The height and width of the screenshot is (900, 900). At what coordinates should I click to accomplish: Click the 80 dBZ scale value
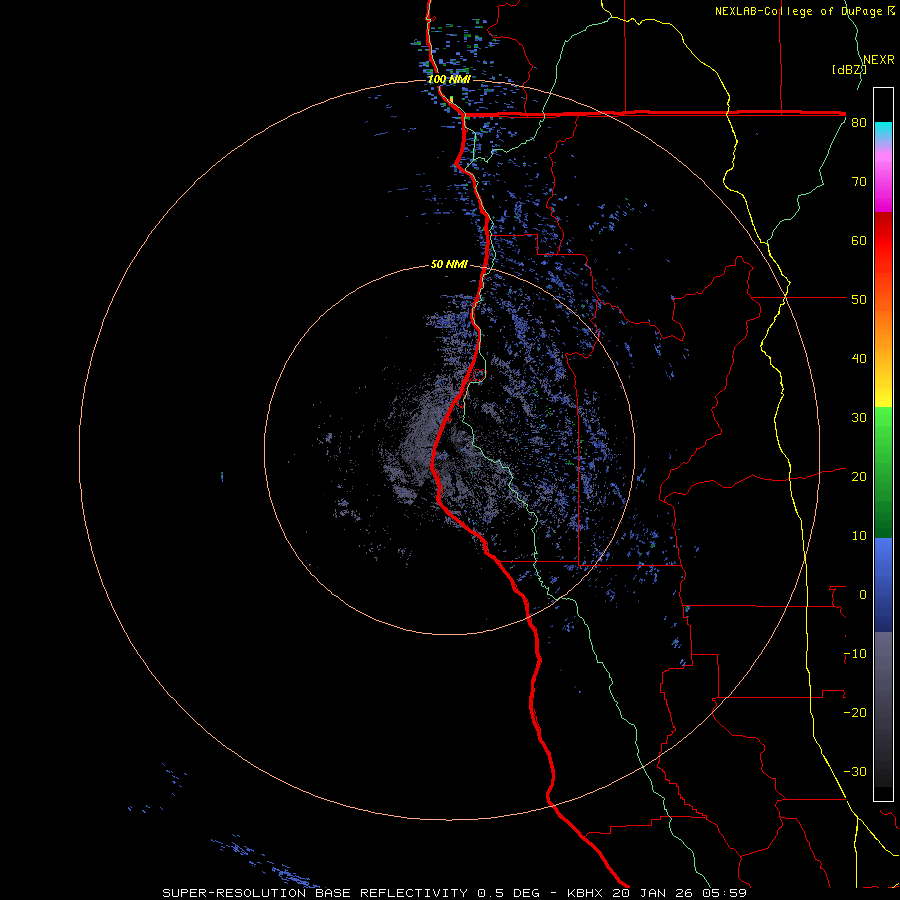[859, 123]
